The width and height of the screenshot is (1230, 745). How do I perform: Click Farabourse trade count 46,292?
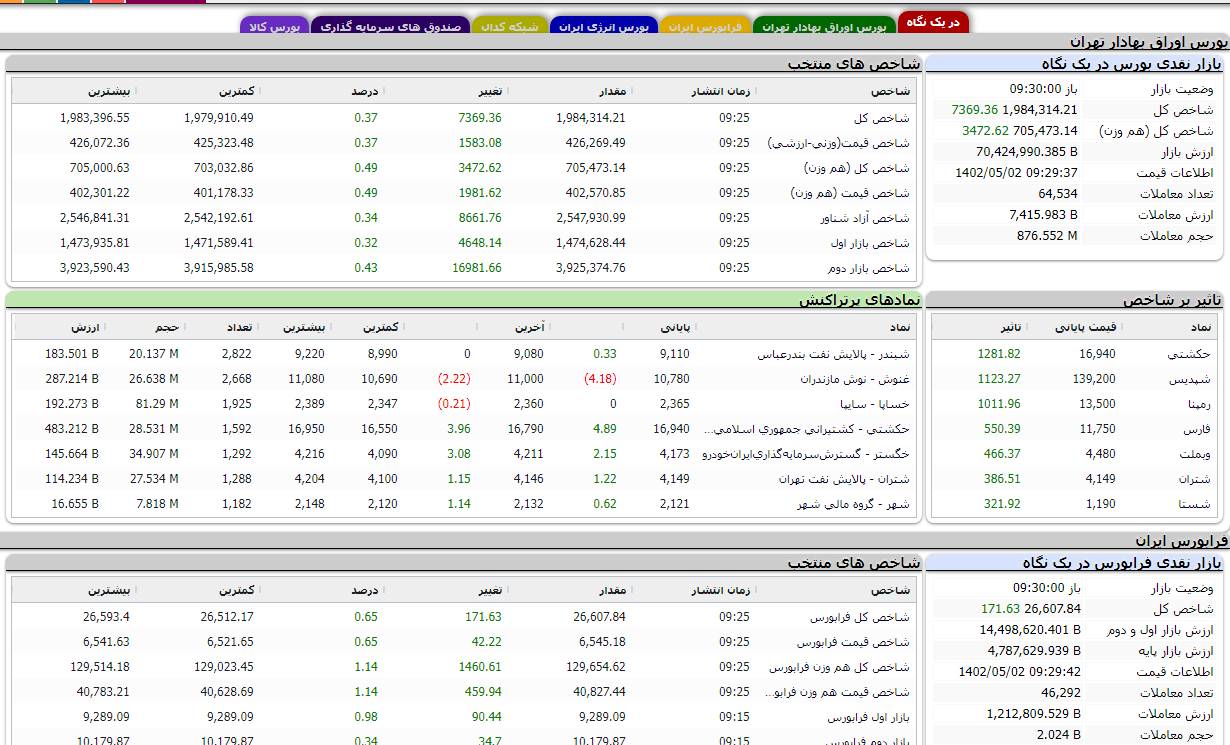[x=1061, y=693]
